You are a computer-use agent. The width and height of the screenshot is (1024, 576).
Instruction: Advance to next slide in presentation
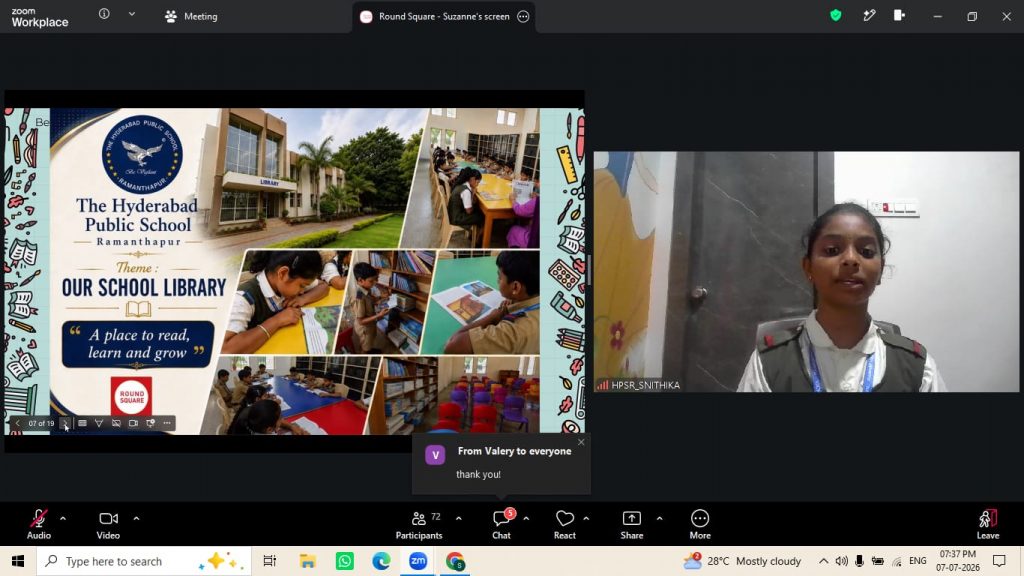65,423
